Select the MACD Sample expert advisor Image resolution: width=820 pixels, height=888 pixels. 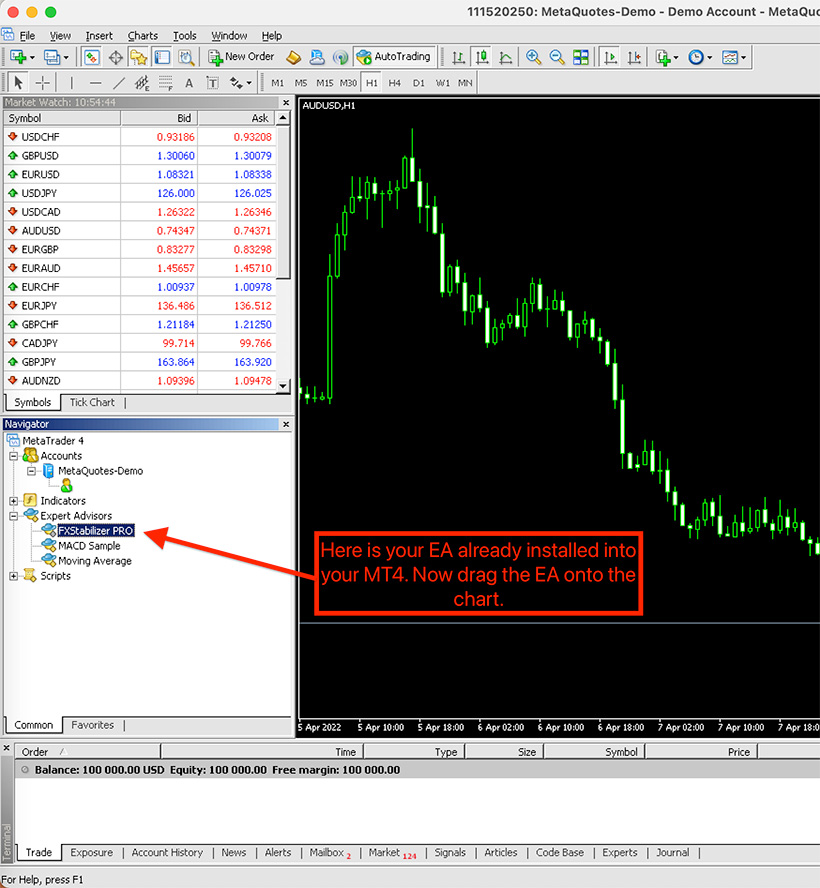click(x=89, y=546)
